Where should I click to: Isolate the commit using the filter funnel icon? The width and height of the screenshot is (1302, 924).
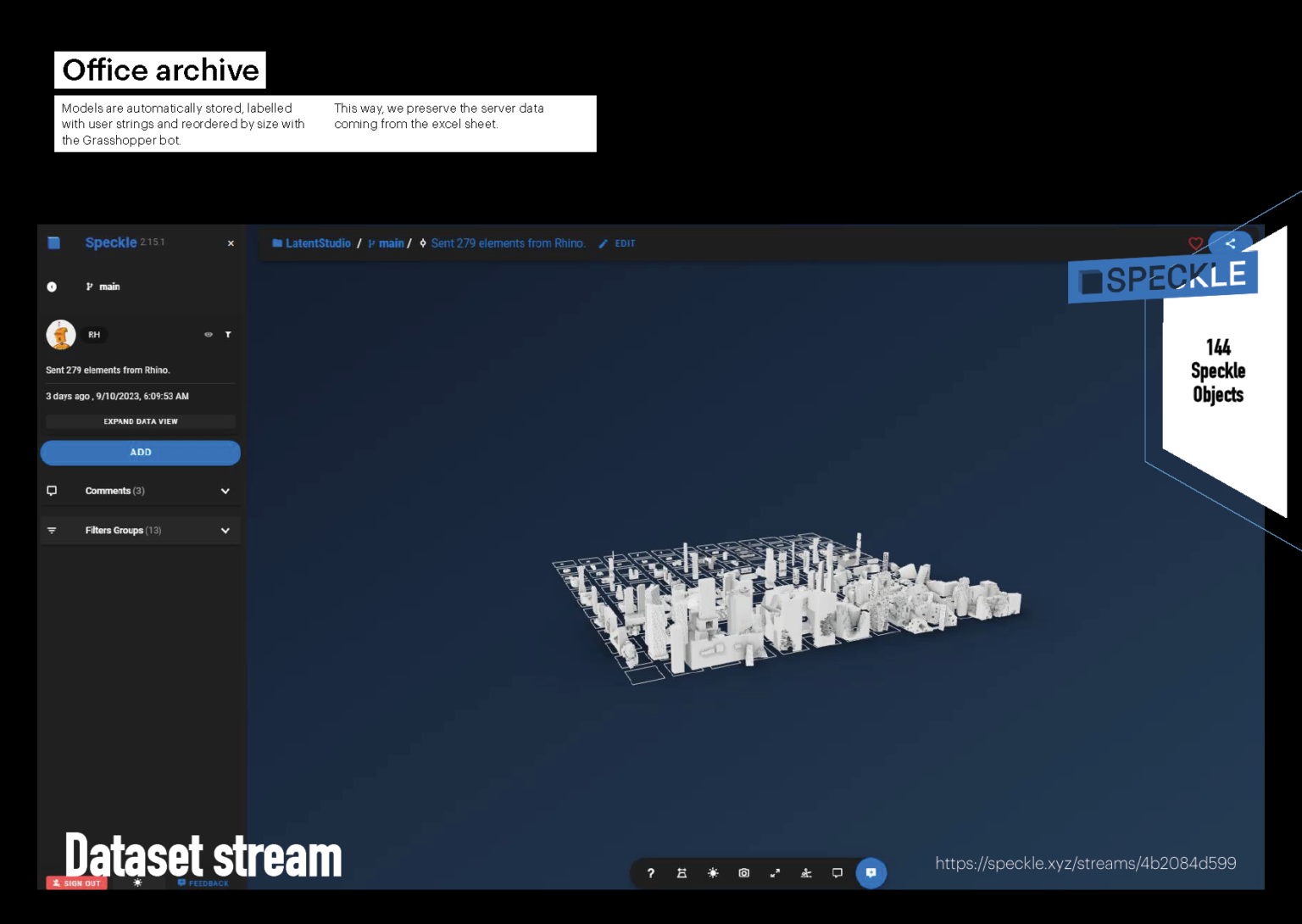click(228, 334)
